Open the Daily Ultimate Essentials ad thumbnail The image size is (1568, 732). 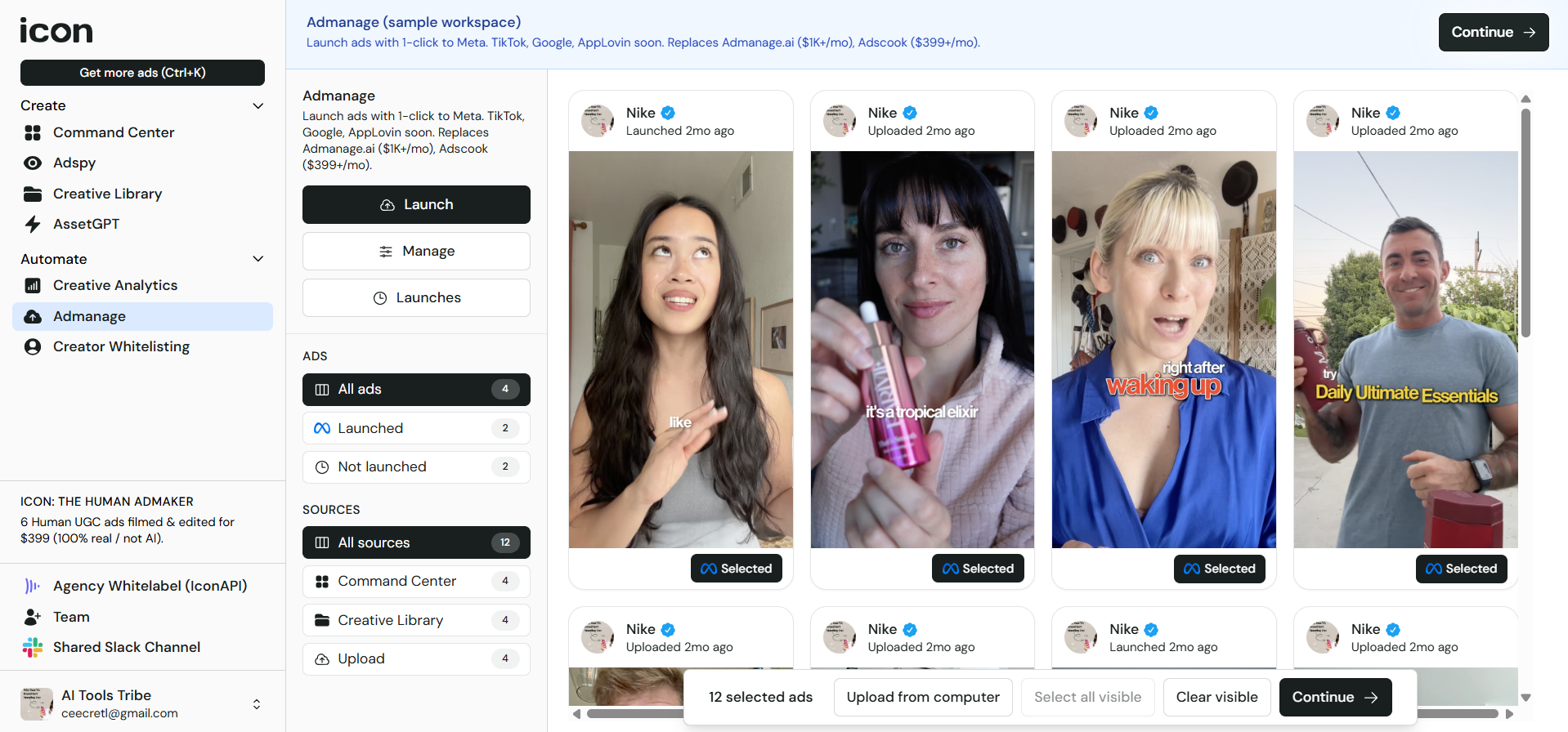click(x=1406, y=350)
